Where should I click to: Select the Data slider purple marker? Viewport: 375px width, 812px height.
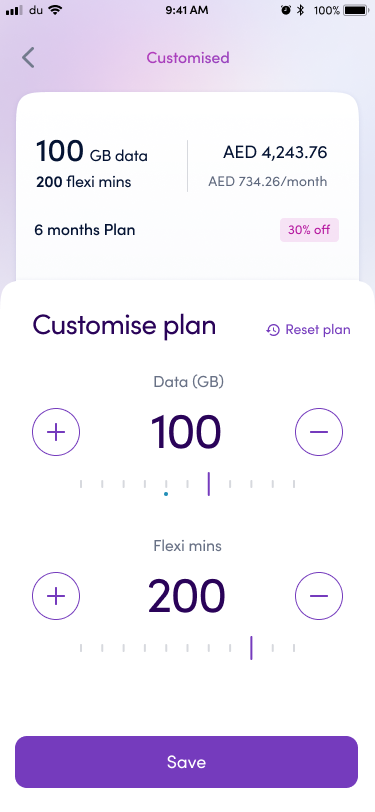point(209,484)
